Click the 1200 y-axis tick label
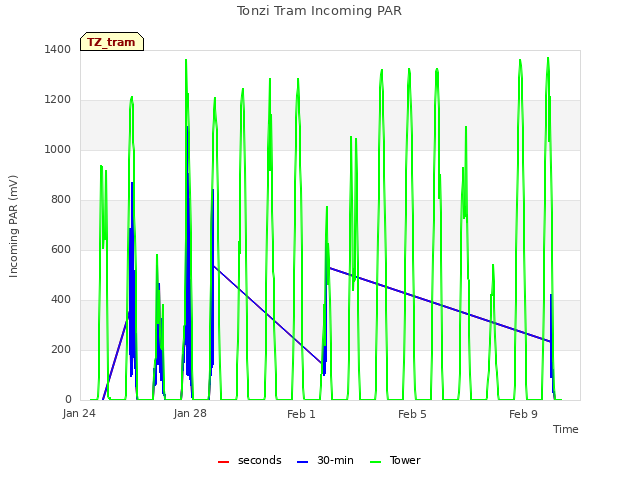This screenshot has width=640, height=480. (58, 100)
